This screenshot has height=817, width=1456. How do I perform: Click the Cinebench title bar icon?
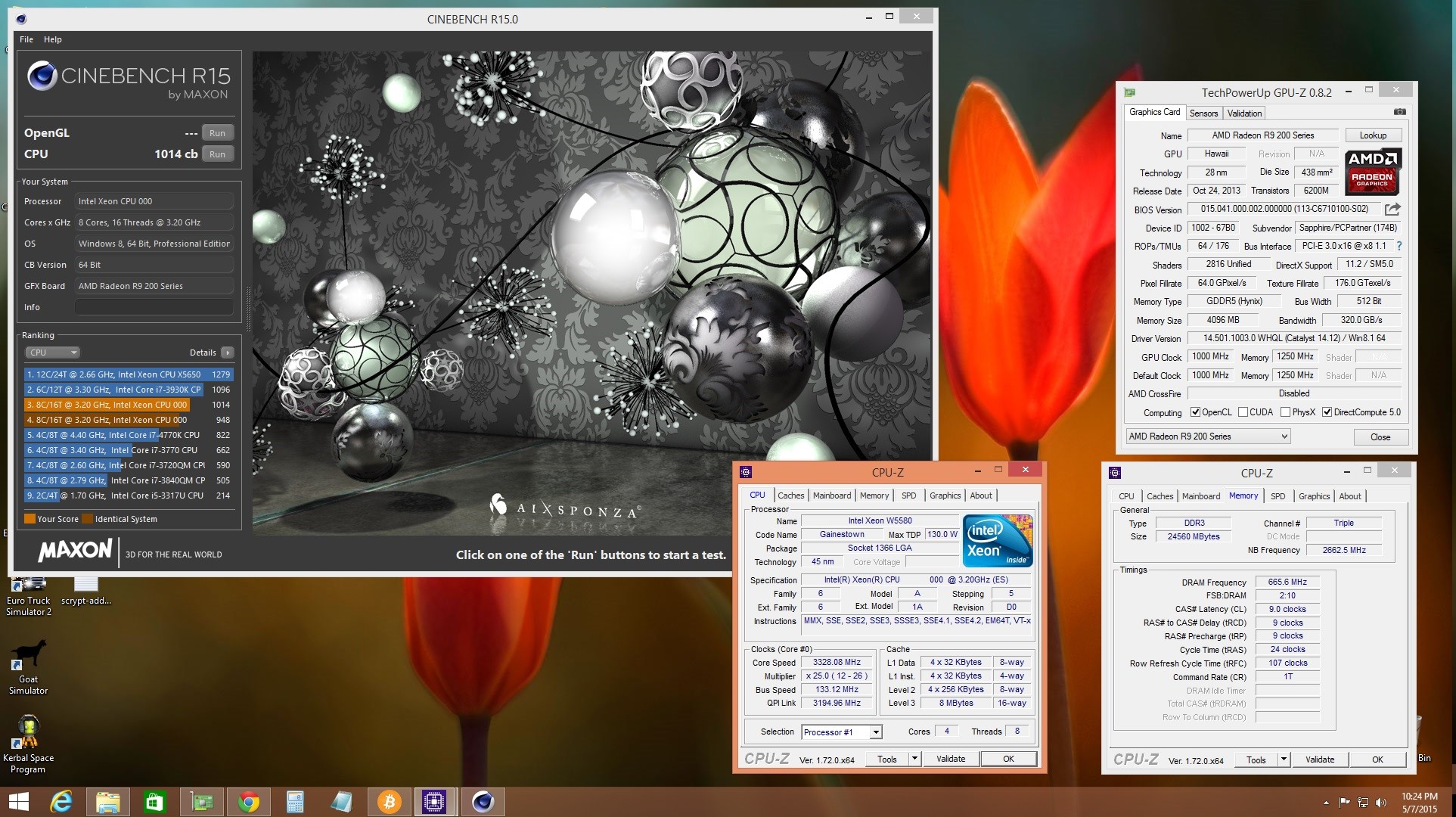click(20, 19)
